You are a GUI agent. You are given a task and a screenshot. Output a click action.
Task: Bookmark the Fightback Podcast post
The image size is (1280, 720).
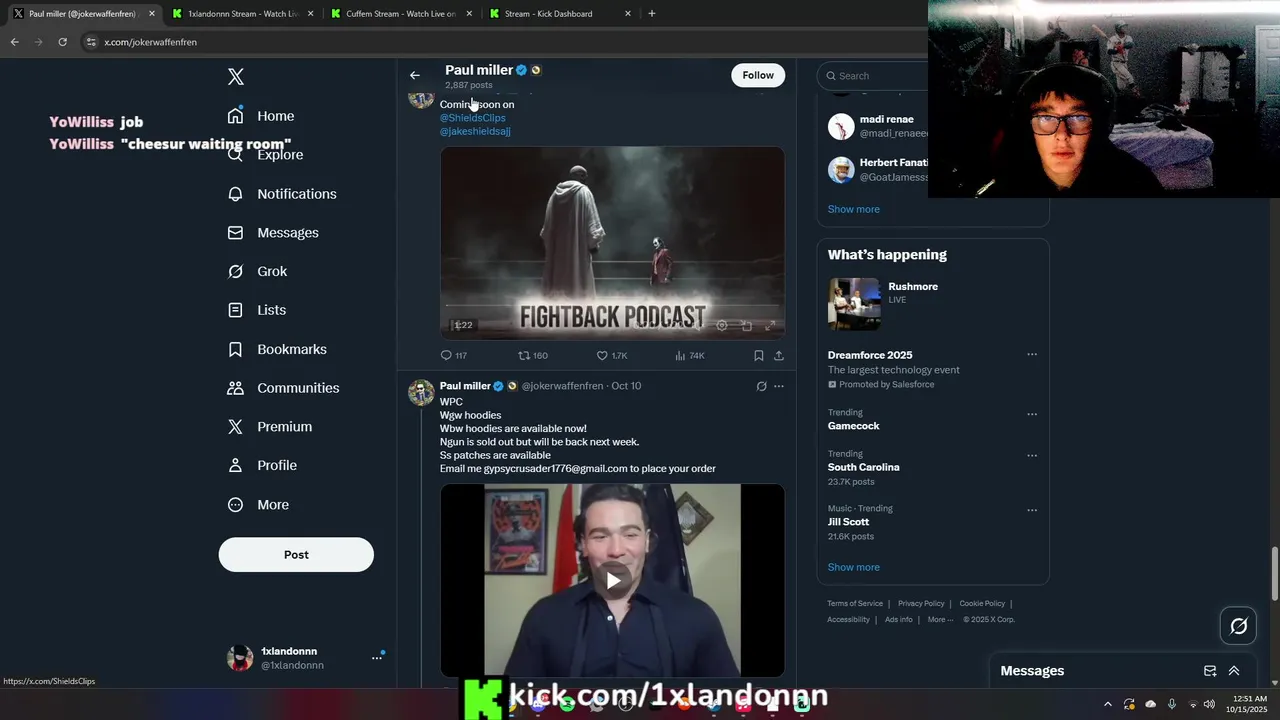(x=759, y=356)
